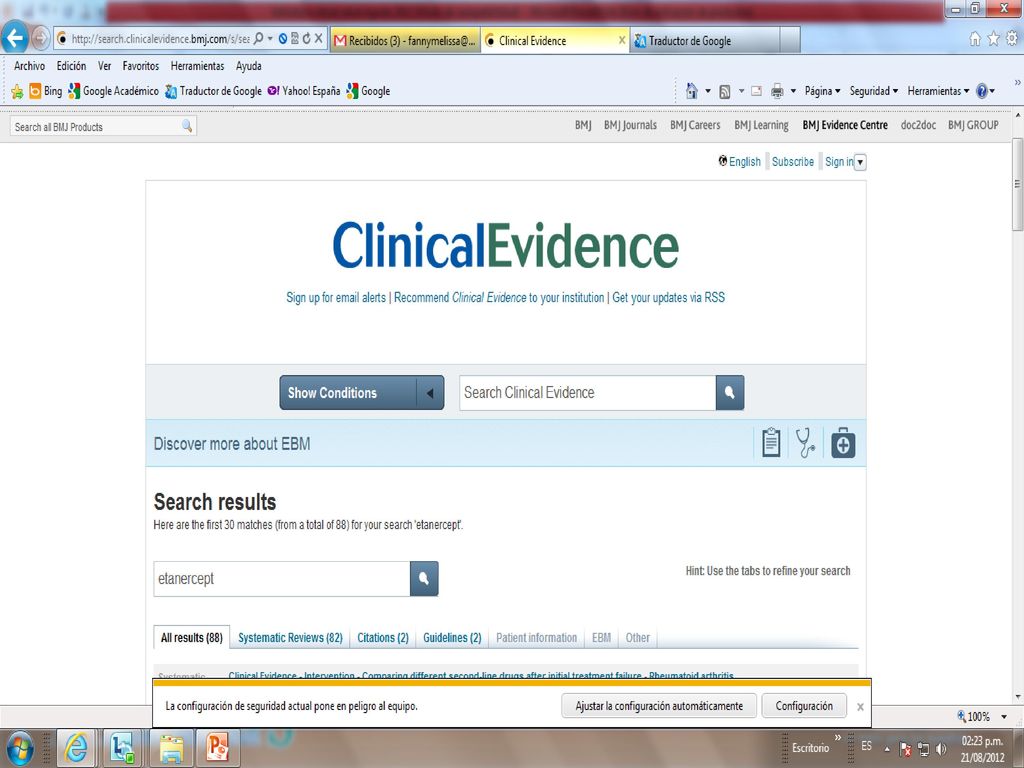Screen dimensions: 1024x768
Task: Close the security notification bar
Action: [860, 707]
